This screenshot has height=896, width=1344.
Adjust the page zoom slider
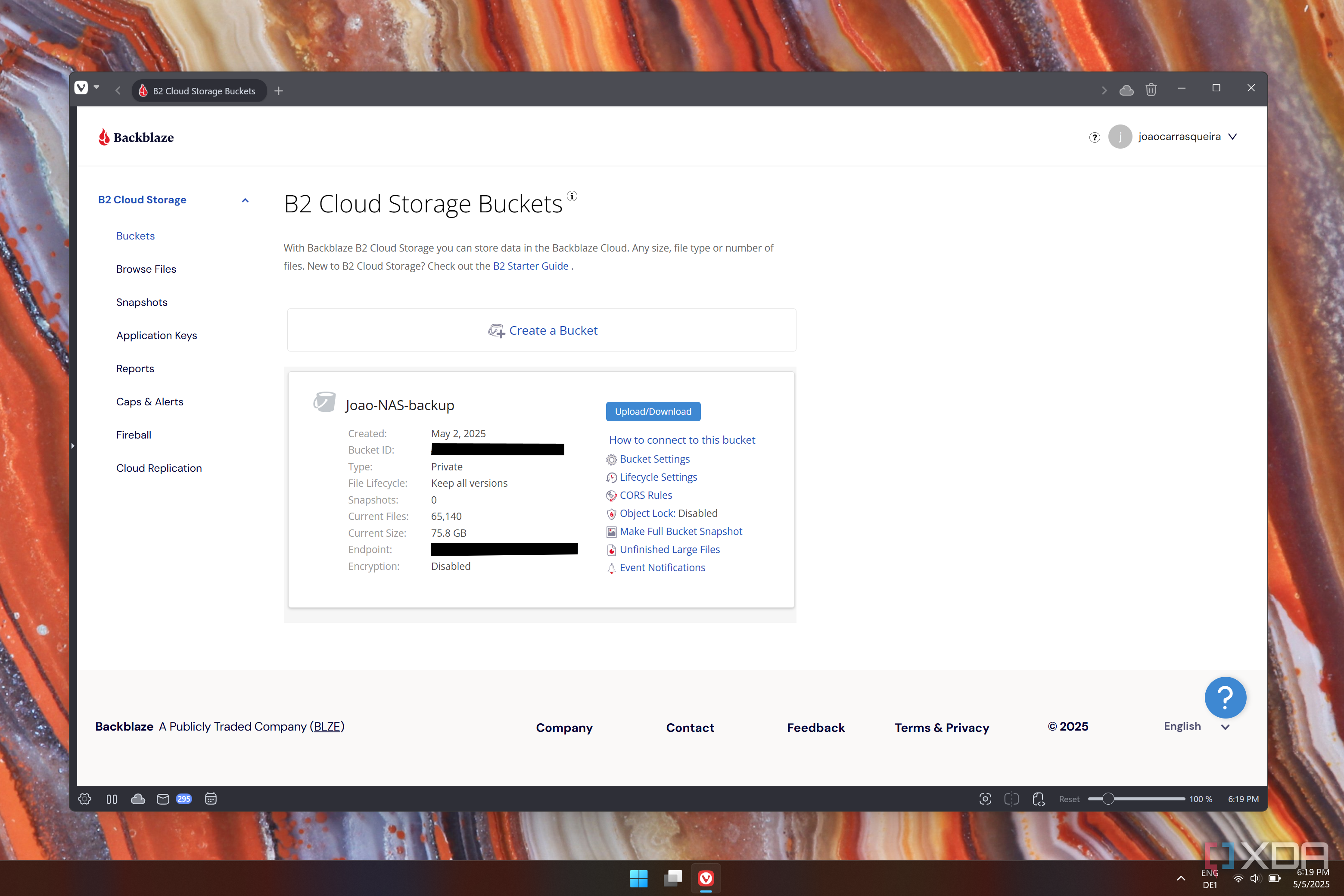(x=1136, y=799)
